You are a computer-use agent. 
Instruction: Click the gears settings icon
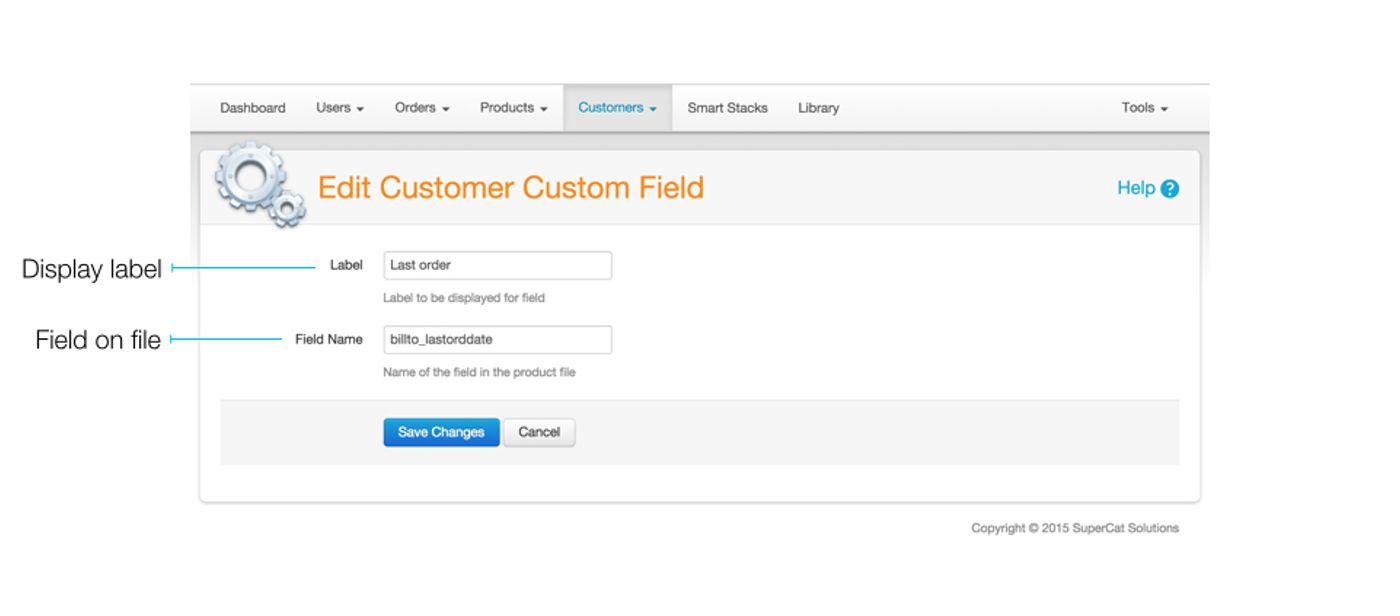coord(259,184)
